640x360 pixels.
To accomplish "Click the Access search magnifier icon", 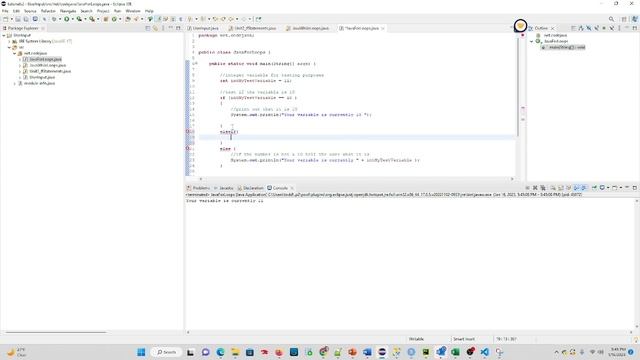I will [x=611, y=19].
